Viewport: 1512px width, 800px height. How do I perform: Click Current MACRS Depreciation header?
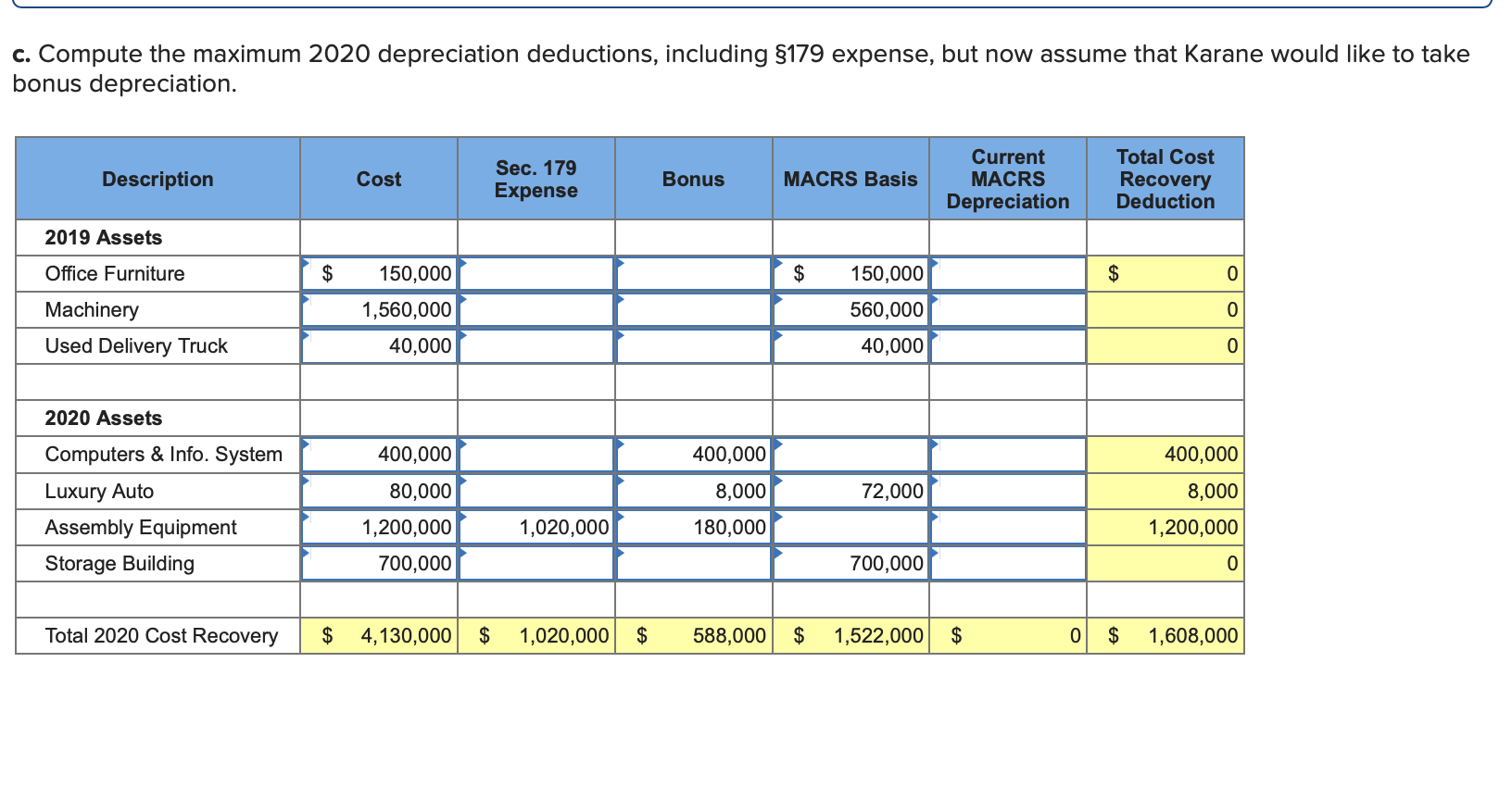click(1008, 179)
